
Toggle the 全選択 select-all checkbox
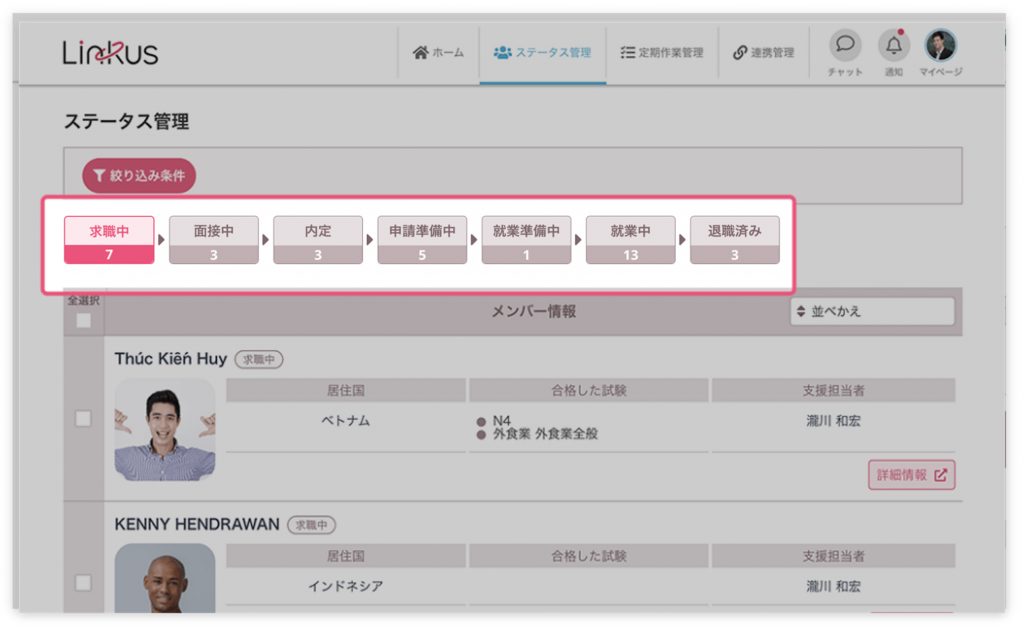pyautogui.click(x=83, y=320)
